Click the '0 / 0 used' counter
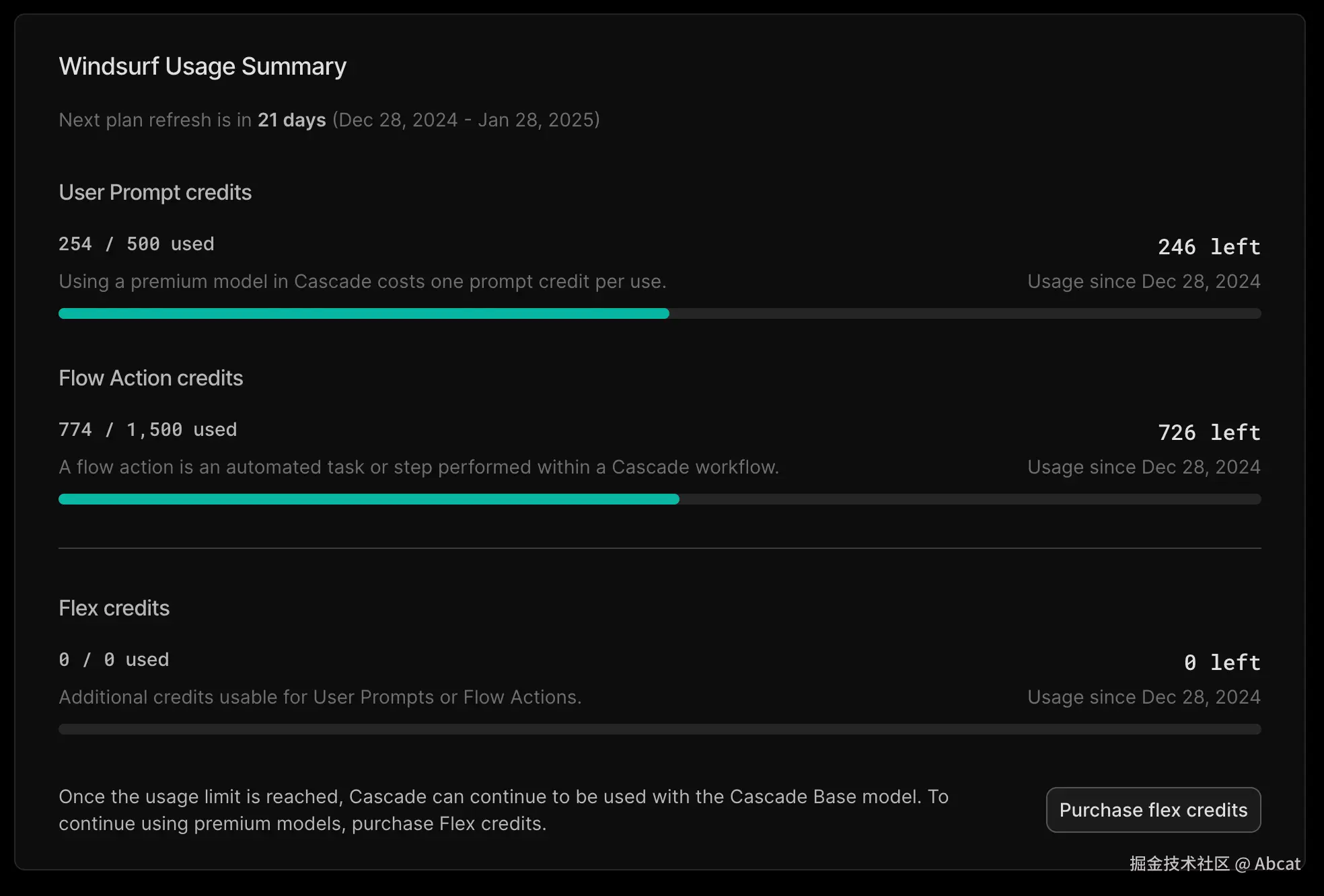This screenshot has width=1324, height=896. coord(114,660)
